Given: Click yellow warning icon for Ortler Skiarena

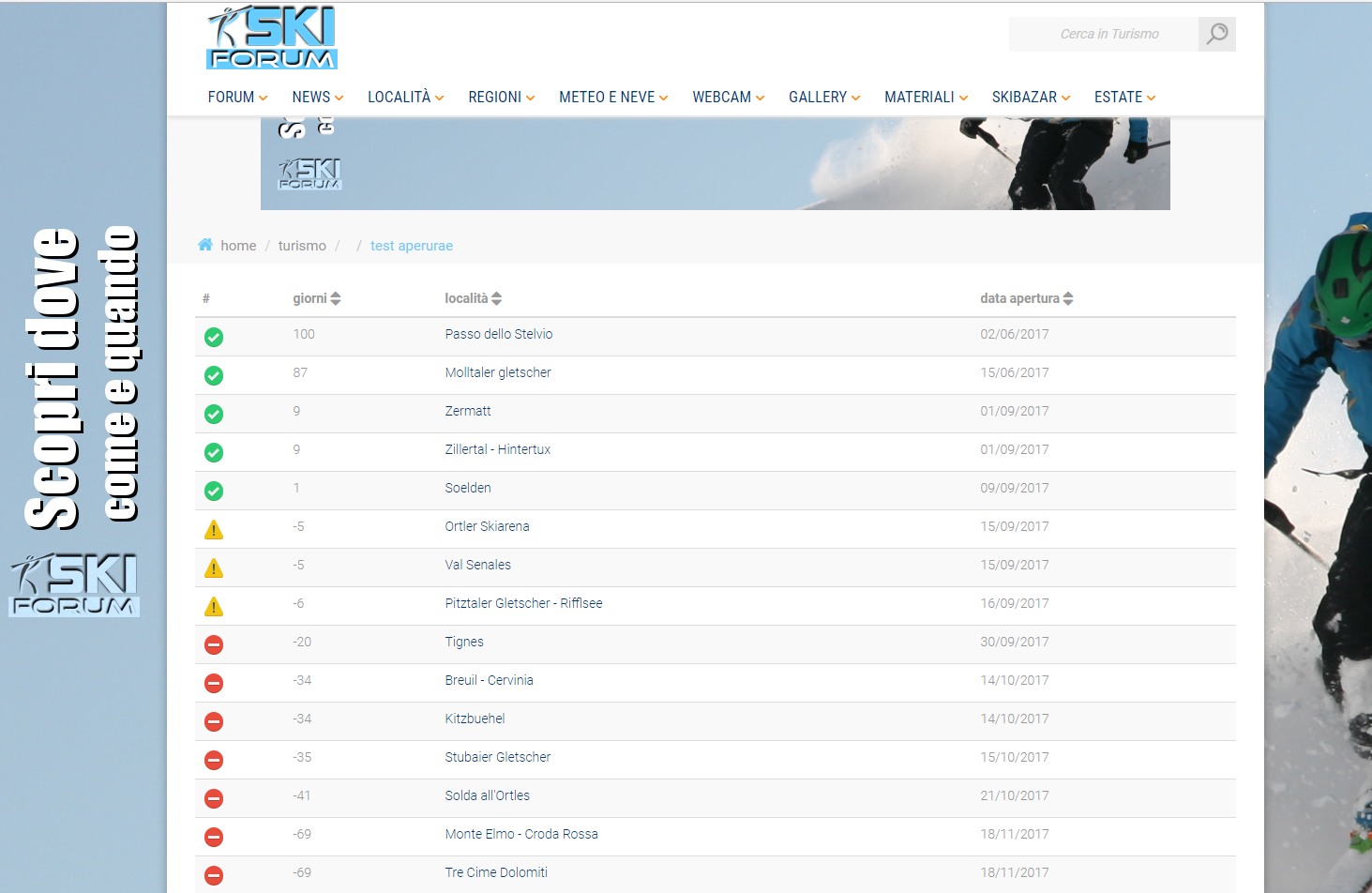Looking at the screenshot, I should (x=214, y=530).
